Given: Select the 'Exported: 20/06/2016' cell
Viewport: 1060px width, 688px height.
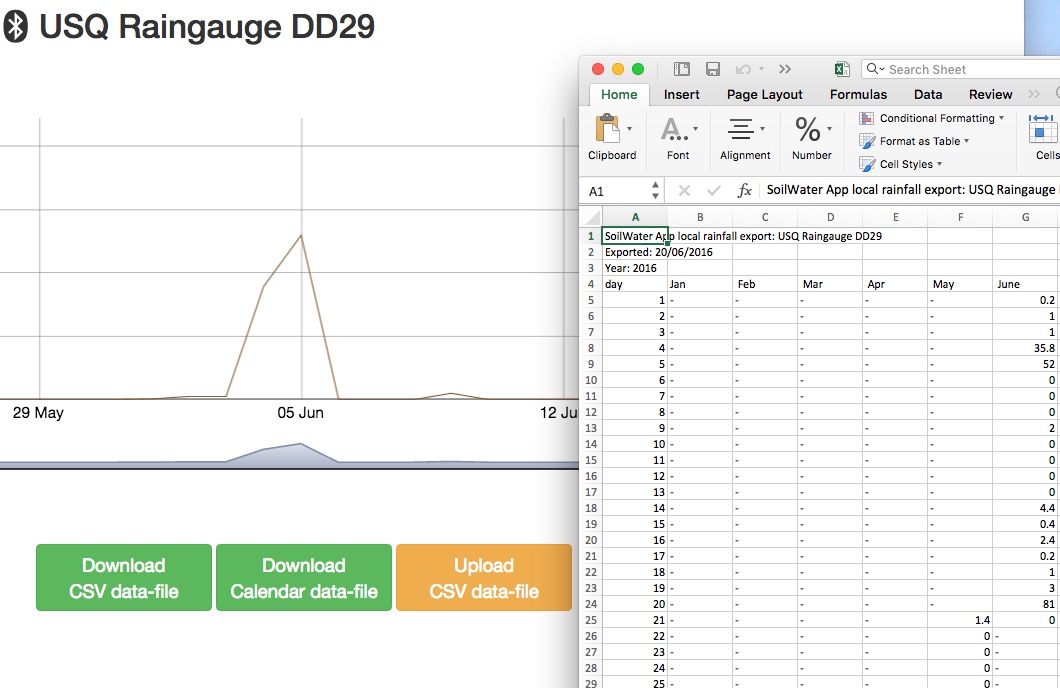Looking at the screenshot, I should [x=635, y=252].
